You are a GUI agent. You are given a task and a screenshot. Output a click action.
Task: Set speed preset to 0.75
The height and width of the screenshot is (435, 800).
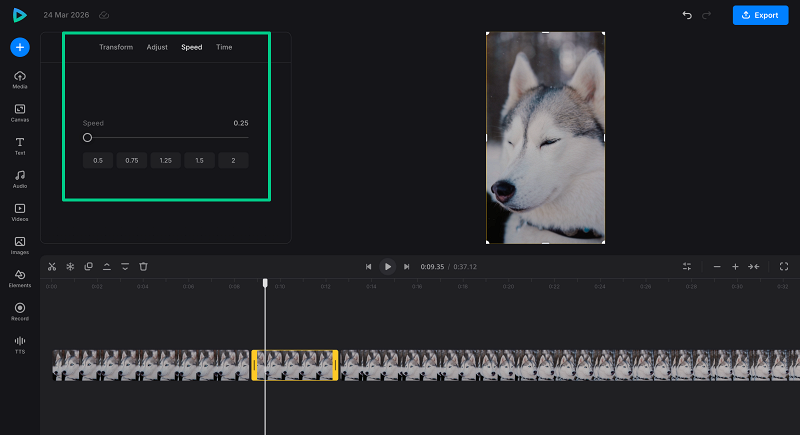pyautogui.click(x=132, y=160)
